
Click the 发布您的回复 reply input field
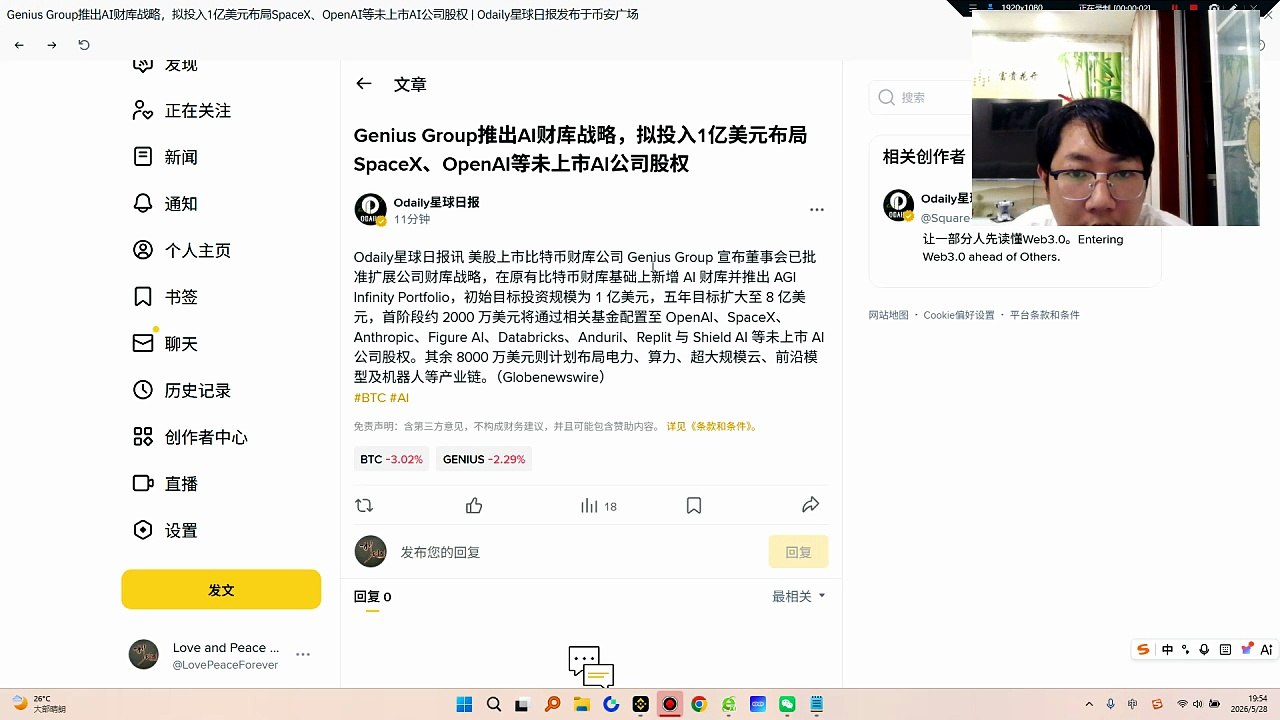tap(580, 552)
